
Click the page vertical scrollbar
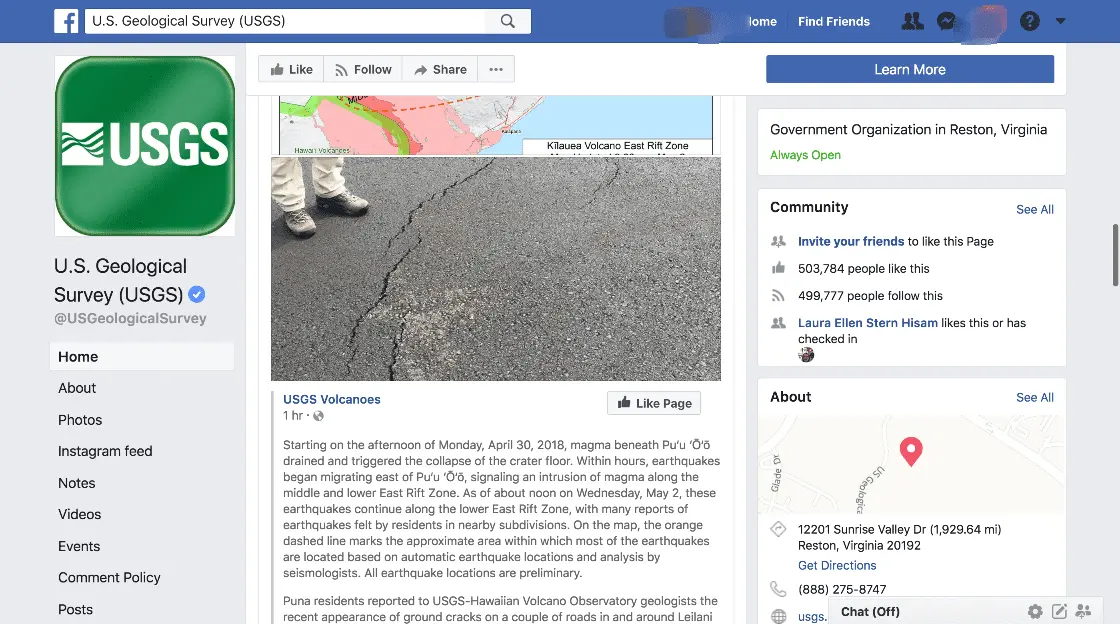pos(1114,255)
